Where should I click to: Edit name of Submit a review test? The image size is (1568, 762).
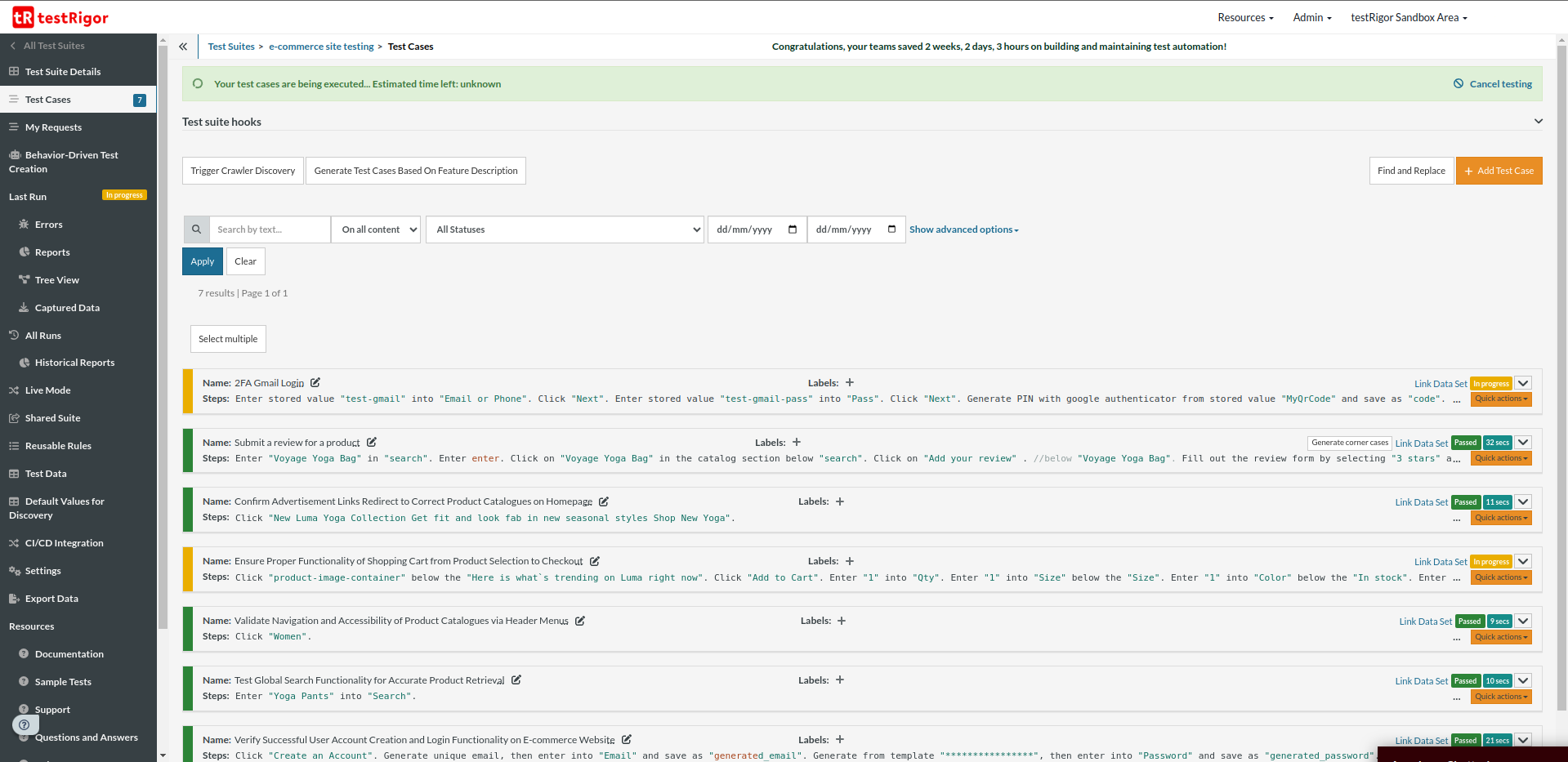point(372,442)
